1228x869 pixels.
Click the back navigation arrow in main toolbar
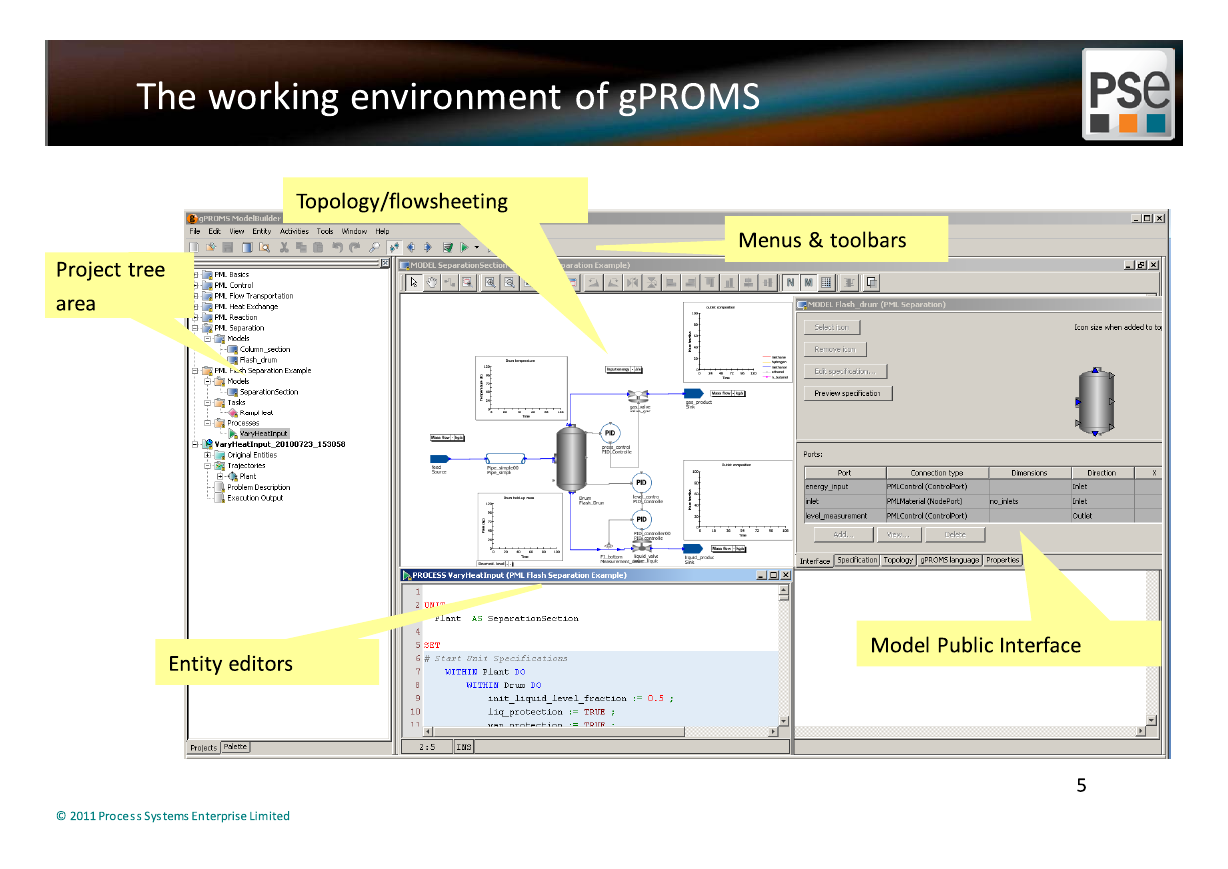pos(411,246)
